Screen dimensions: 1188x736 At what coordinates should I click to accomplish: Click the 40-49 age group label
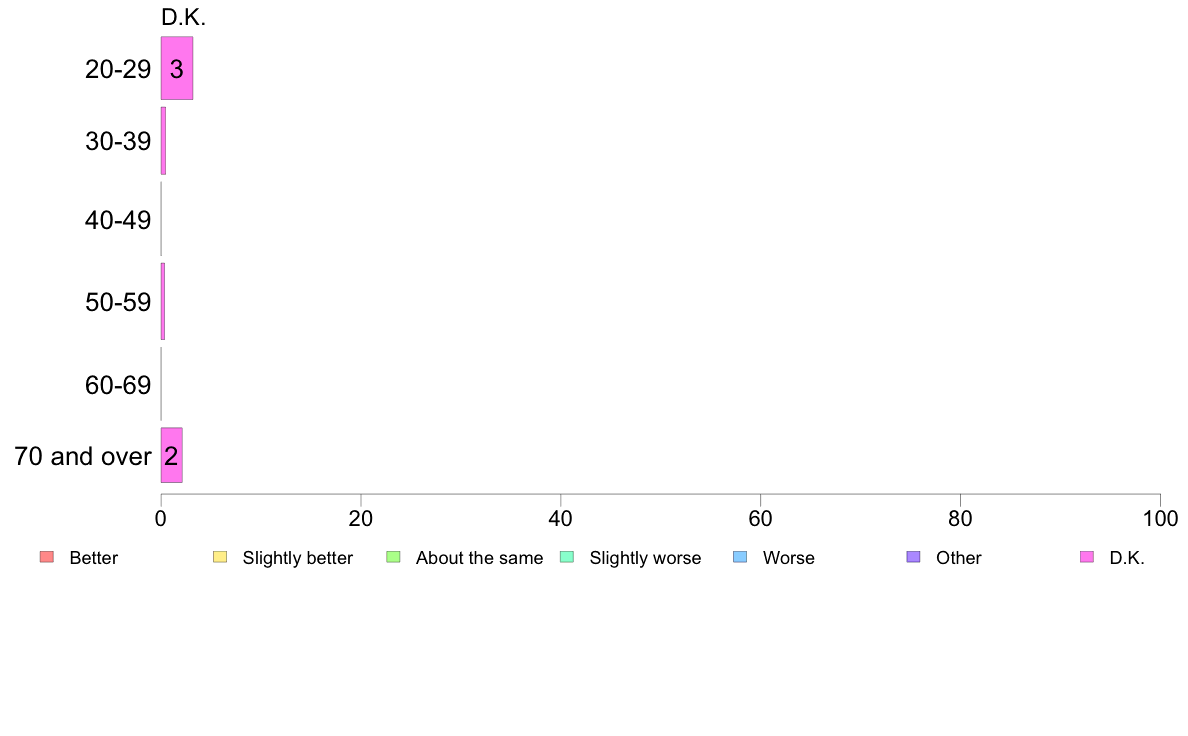click(118, 221)
